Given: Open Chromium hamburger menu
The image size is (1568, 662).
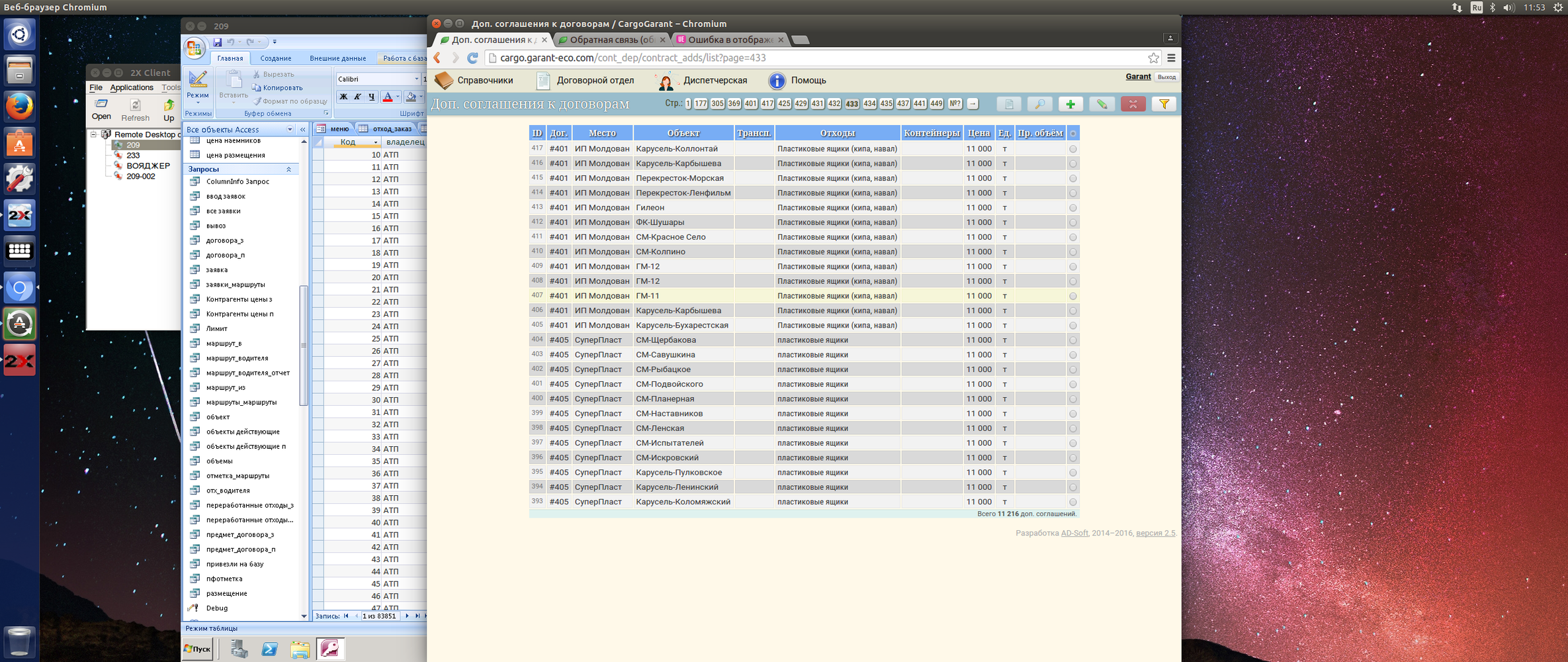Looking at the screenshot, I should [1171, 58].
